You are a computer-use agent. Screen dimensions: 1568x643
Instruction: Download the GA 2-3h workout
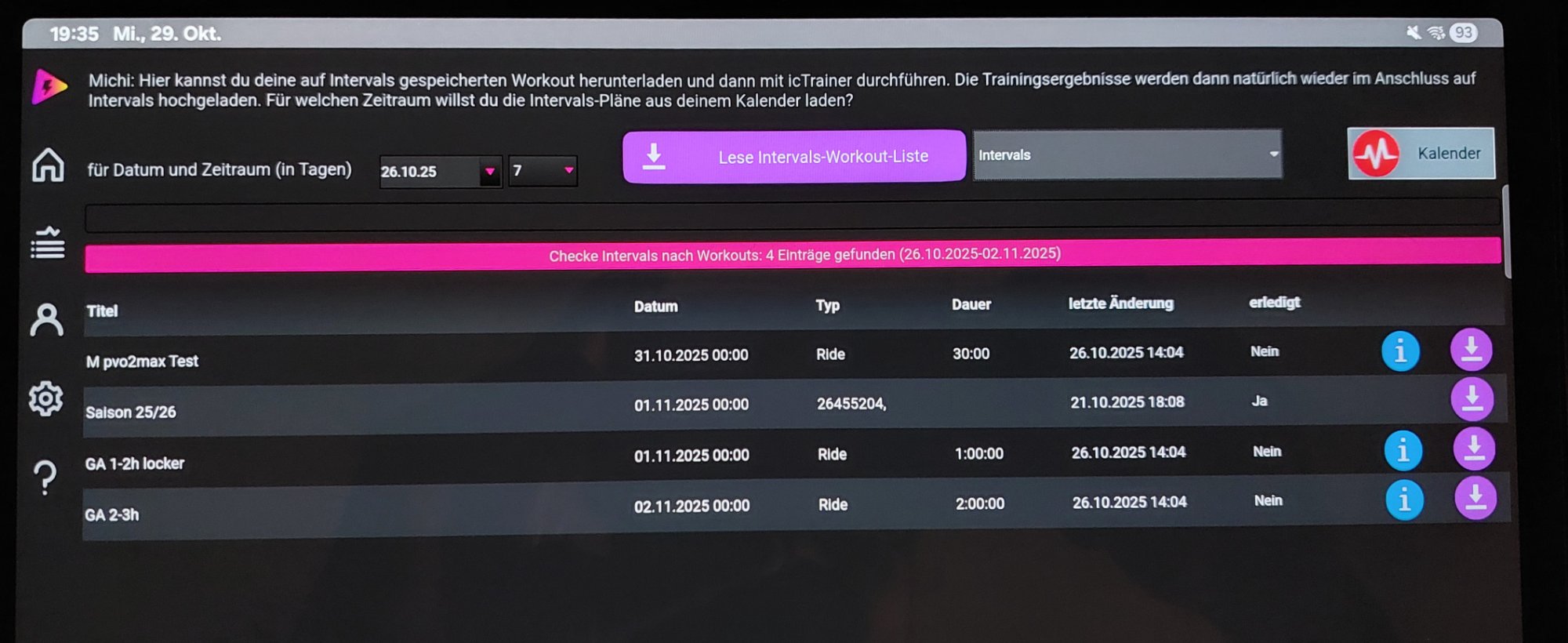click(x=1475, y=499)
